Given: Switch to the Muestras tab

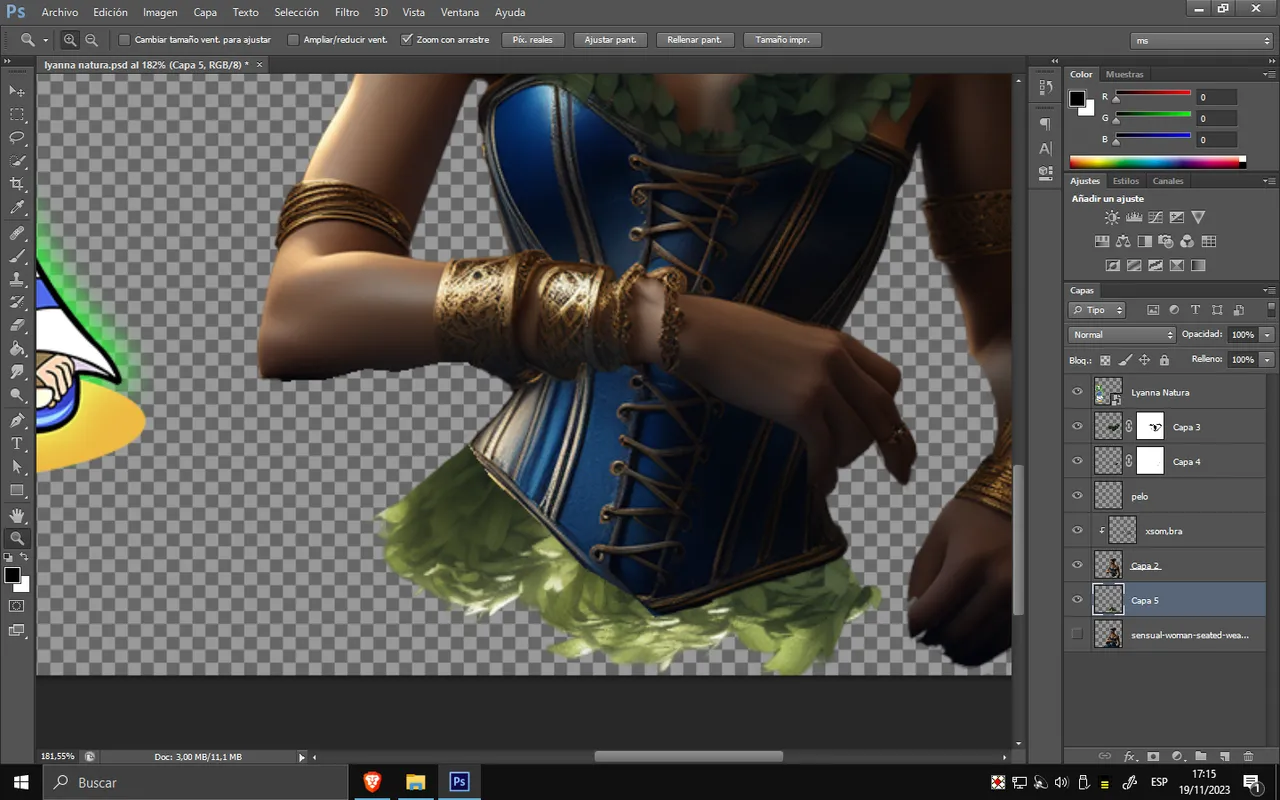Looking at the screenshot, I should coord(1125,74).
